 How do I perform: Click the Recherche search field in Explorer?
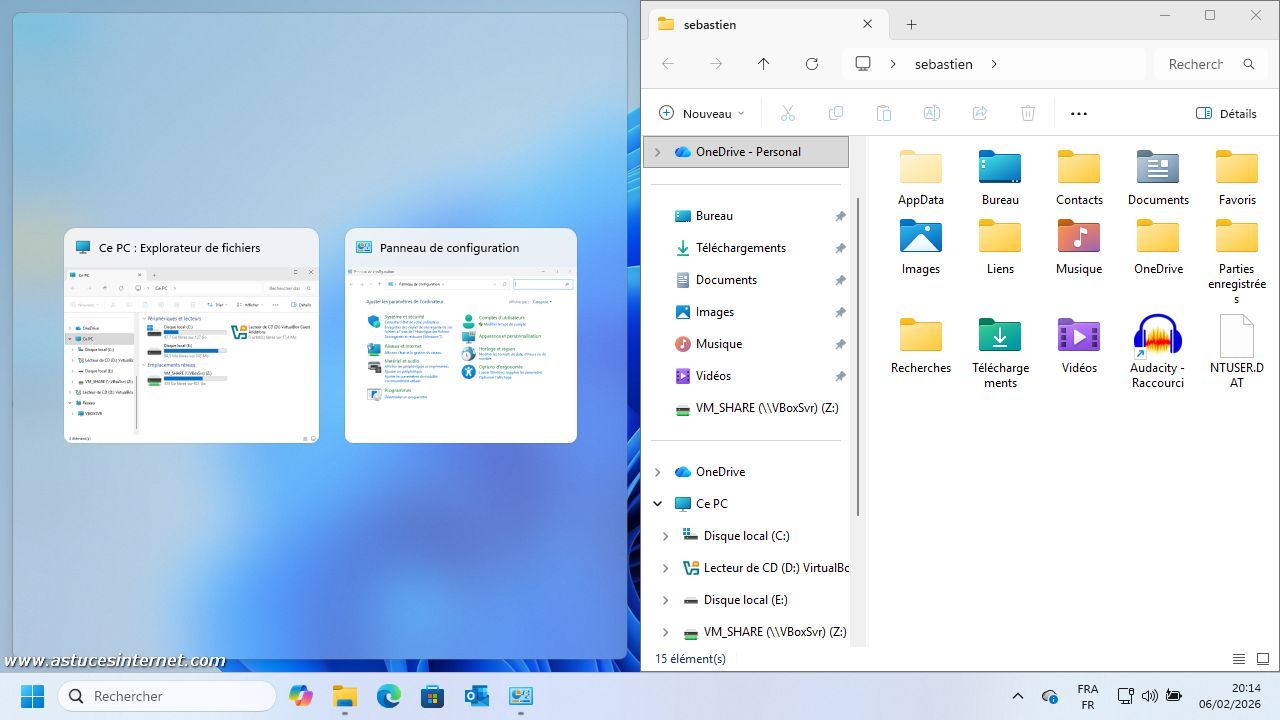tap(1196, 64)
